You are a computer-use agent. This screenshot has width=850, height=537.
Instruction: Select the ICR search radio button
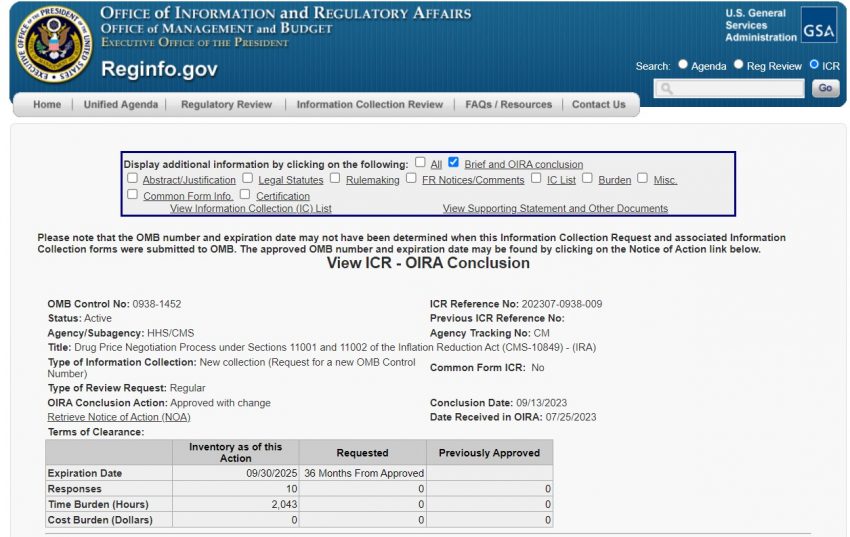[x=814, y=65]
